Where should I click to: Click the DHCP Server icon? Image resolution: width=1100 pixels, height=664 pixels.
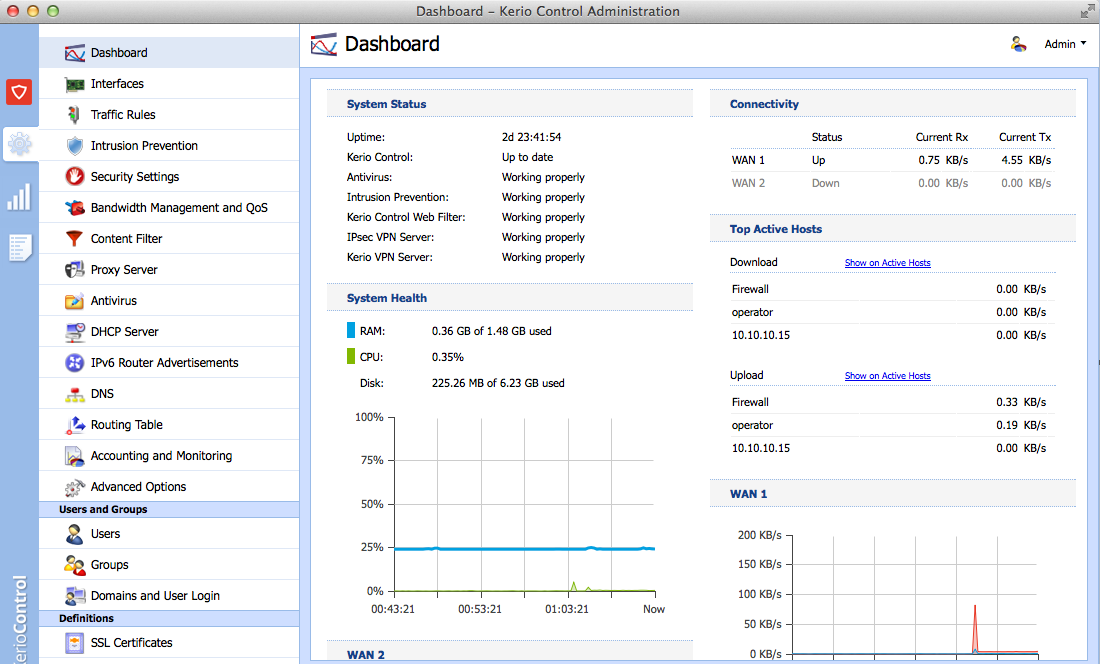(x=74, y=332)
